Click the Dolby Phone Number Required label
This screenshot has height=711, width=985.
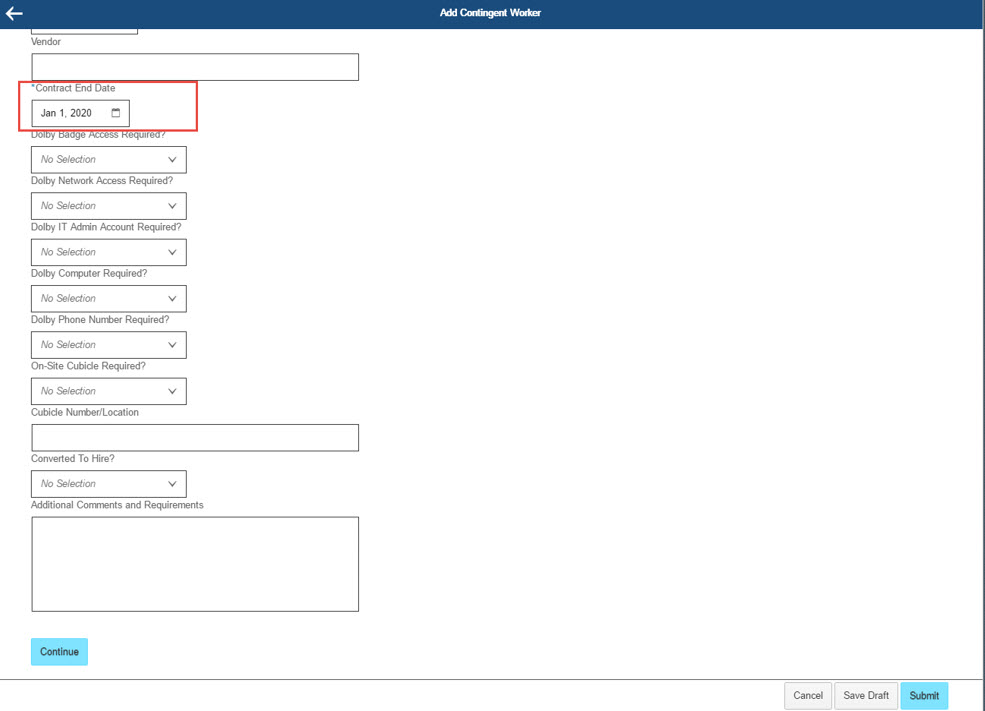click(x=100, y=320)
